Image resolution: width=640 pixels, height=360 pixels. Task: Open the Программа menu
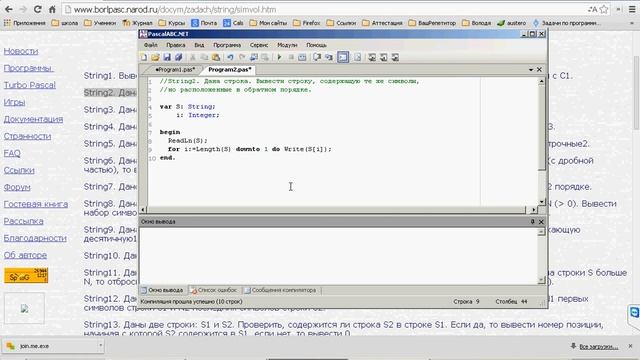pos(227,45)
